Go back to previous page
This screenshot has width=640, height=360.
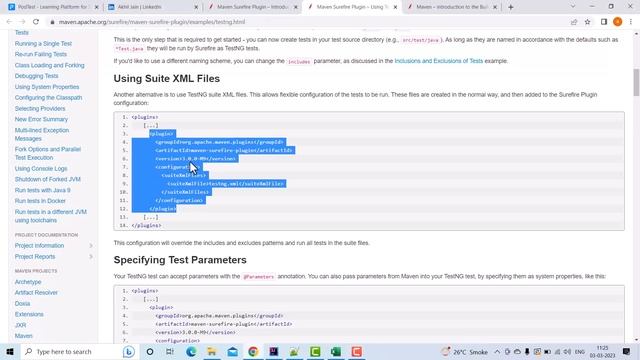tap(9, 22)
